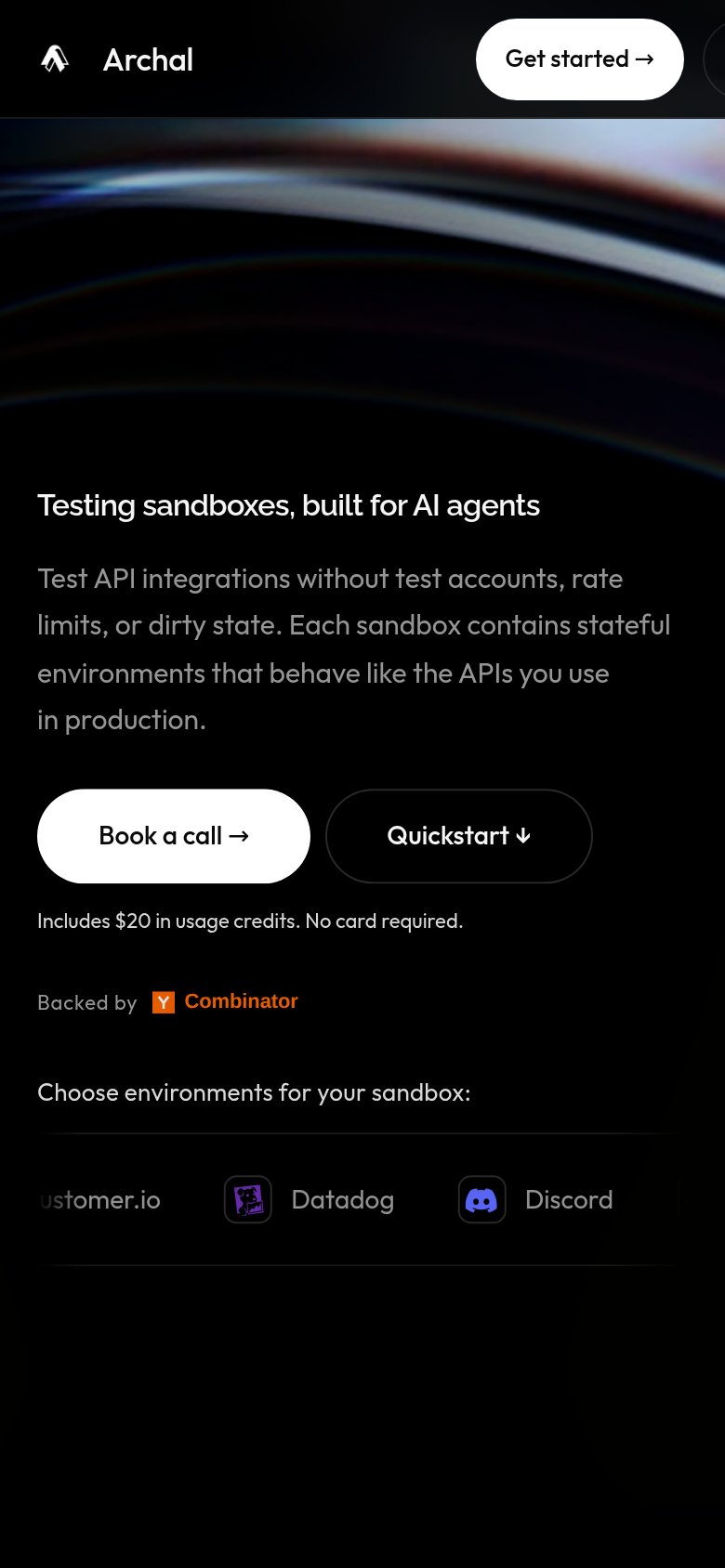Expand the Quickstart section below
This screenshot has height=1568, width=725.
459,836
